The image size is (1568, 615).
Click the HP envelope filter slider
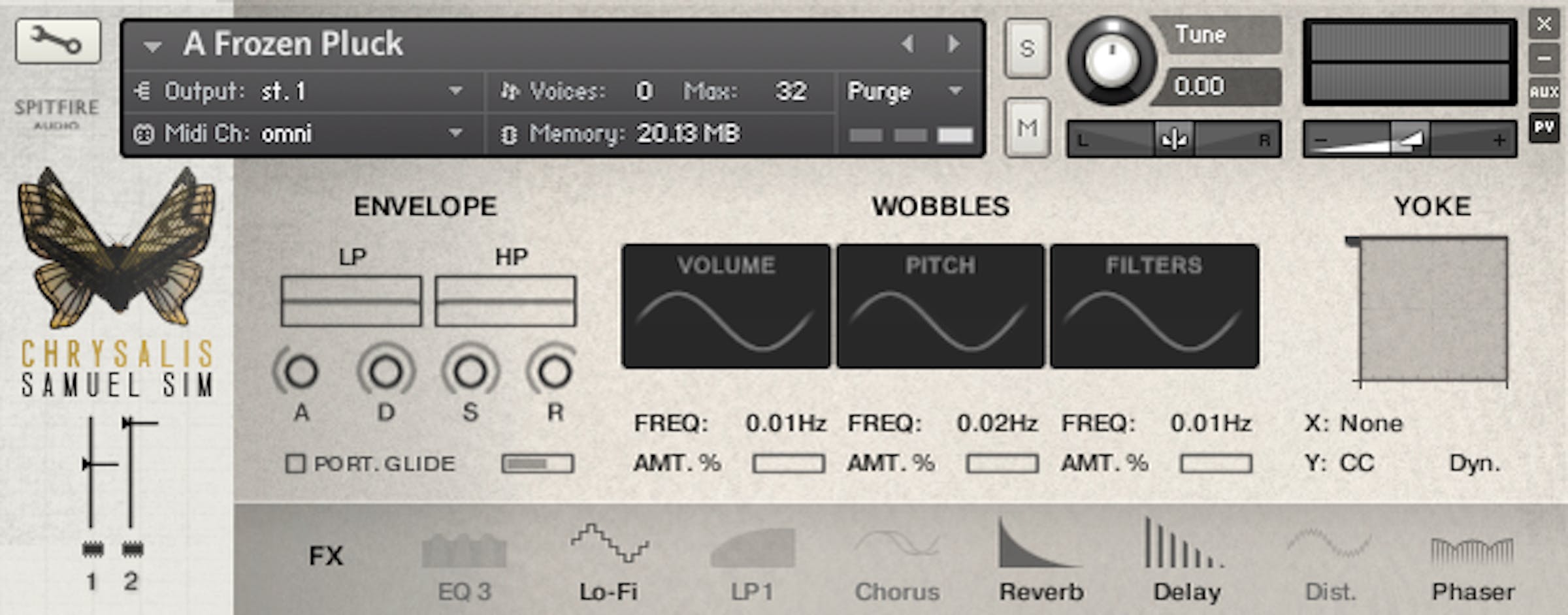pos(506,301)
